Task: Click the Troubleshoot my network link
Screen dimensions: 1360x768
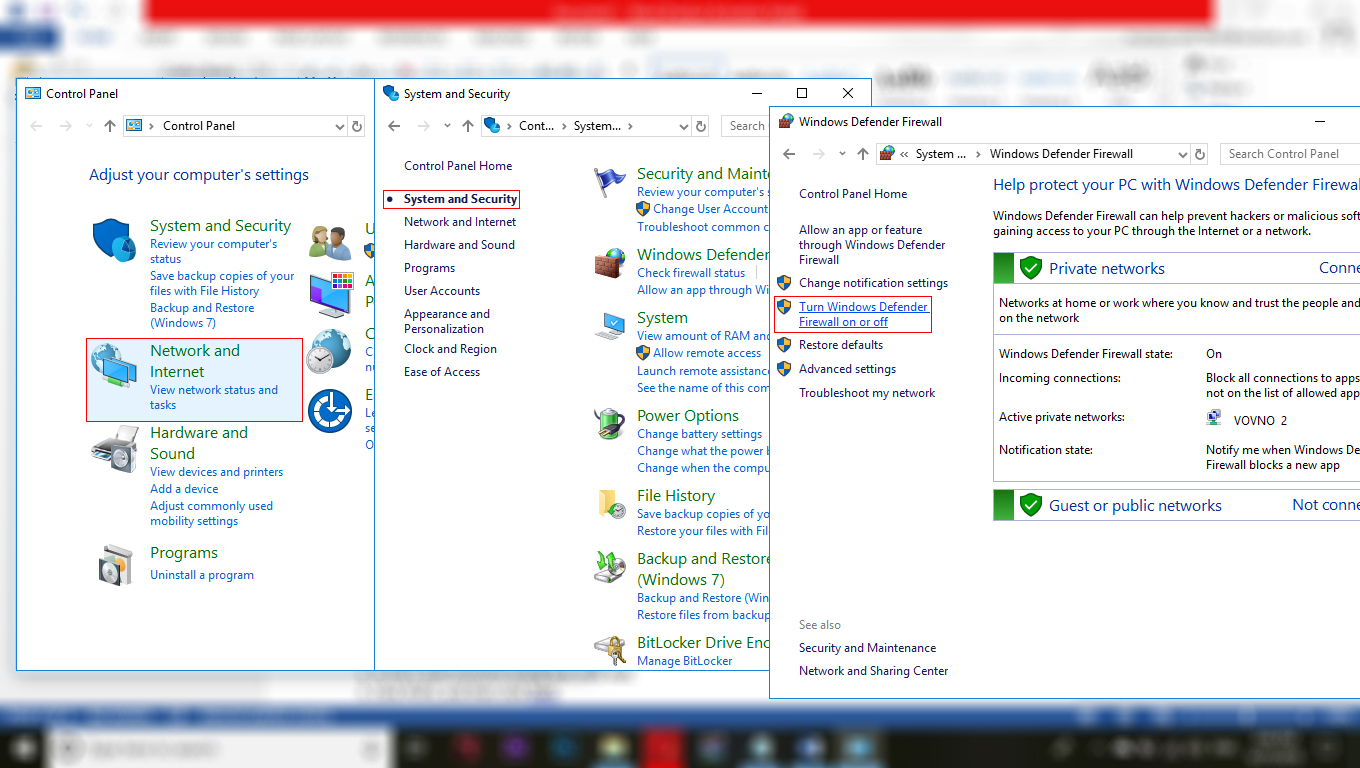Action: click(x=867, y=393)
